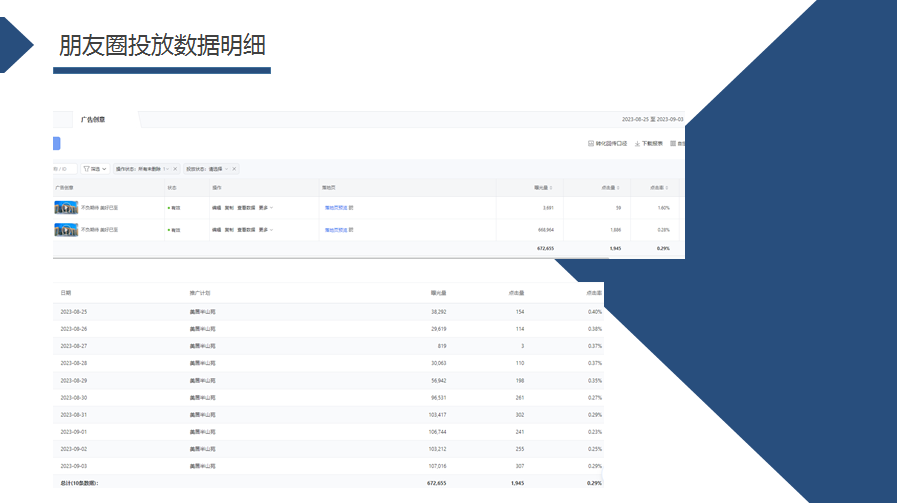Click the 下载报表 download icon
This screenshot has width=897, height=503.
637,144
